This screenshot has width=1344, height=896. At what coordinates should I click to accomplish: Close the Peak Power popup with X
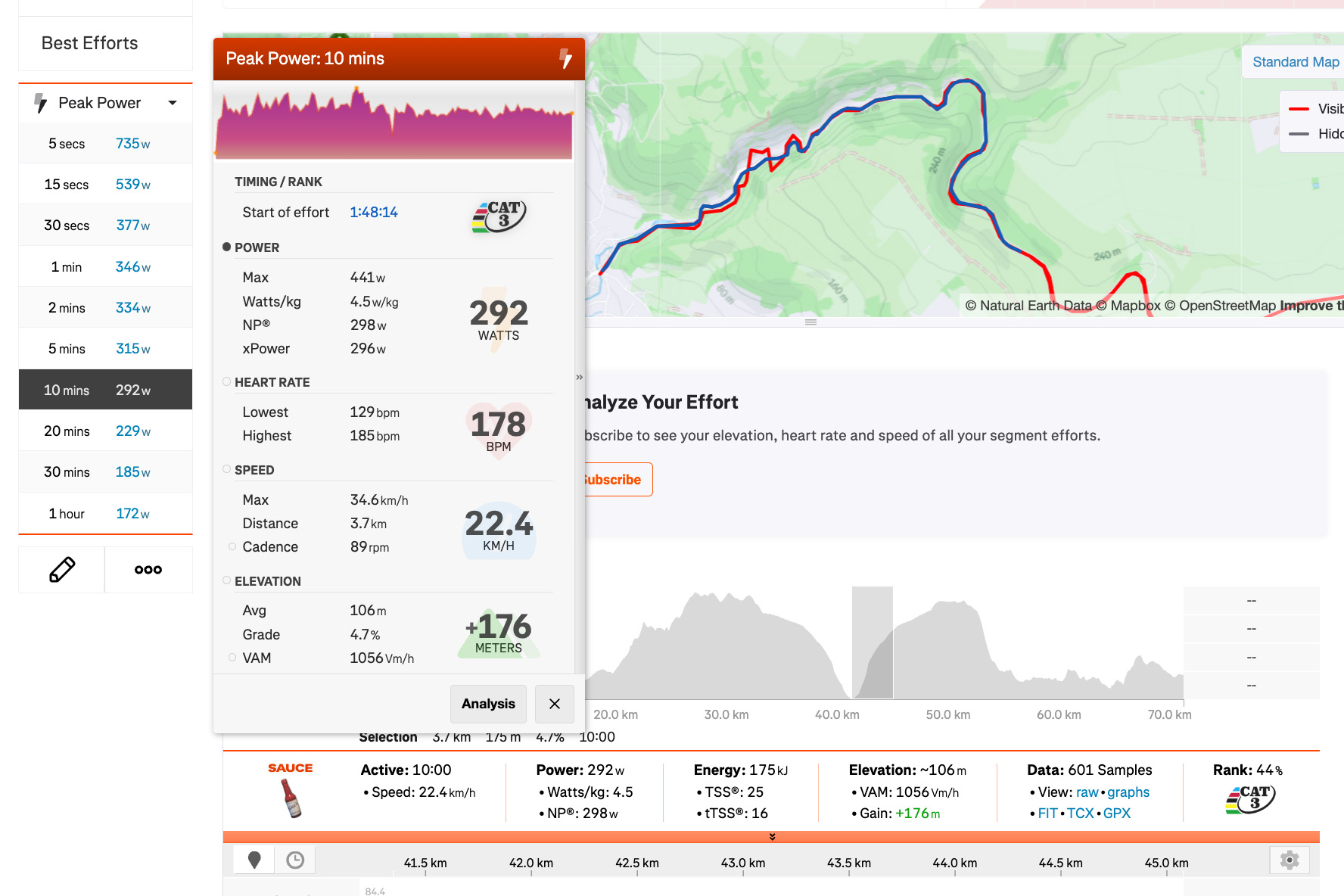(x=555, y=704)
